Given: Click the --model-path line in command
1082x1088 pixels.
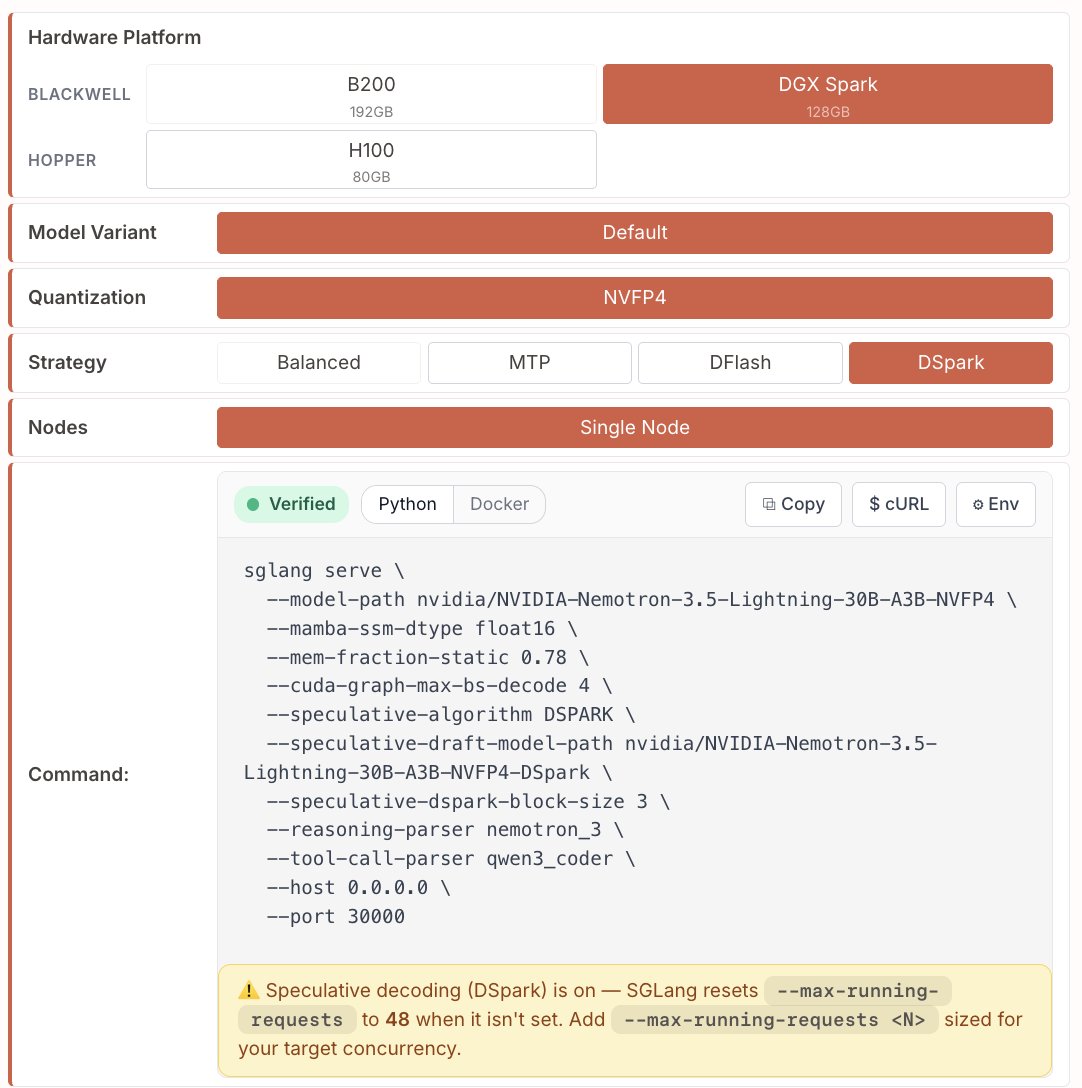Looking at the screenshot, I should pyautogui.click(x=641, y=600).
